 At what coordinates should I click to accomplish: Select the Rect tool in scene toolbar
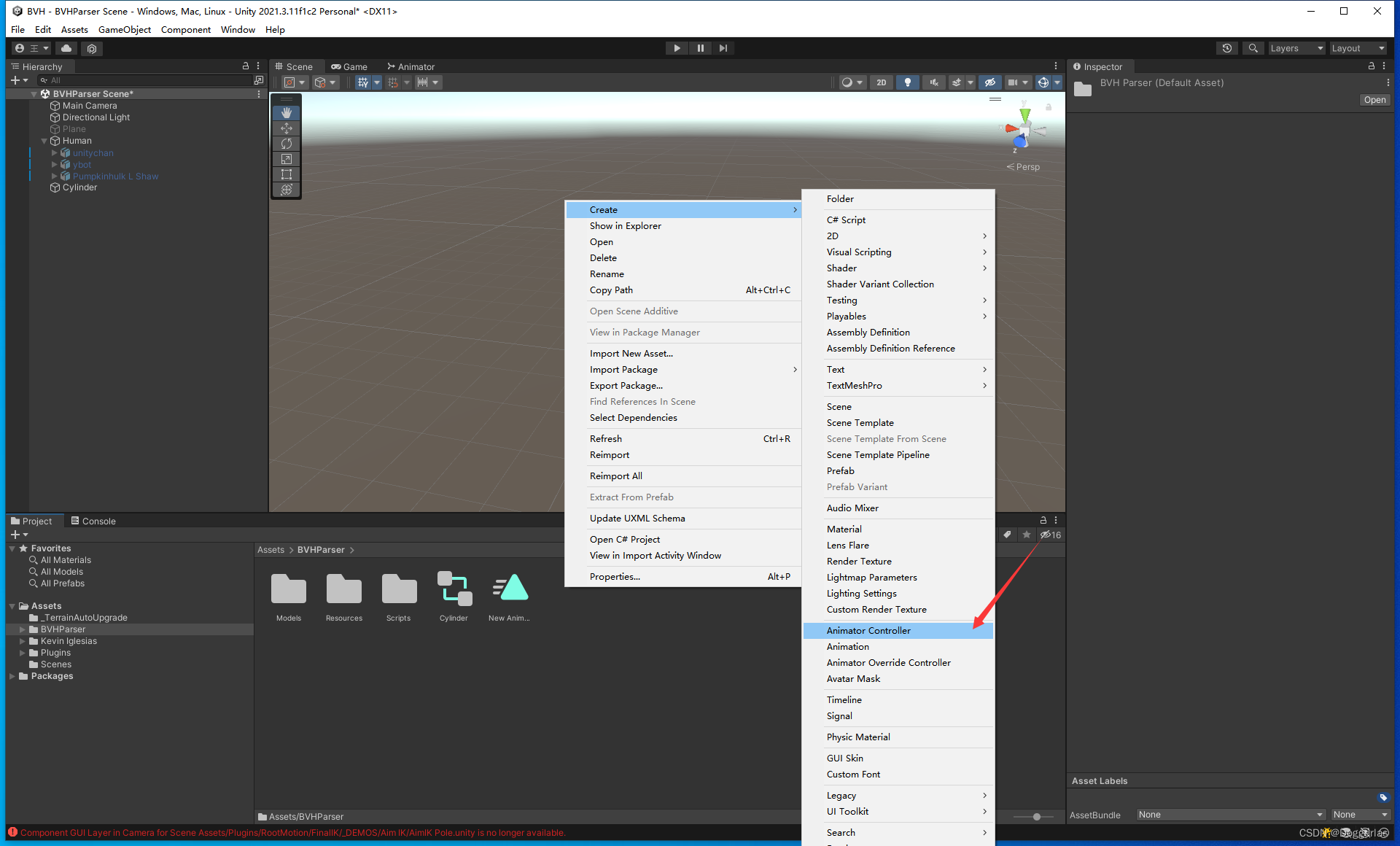(287, 174)
